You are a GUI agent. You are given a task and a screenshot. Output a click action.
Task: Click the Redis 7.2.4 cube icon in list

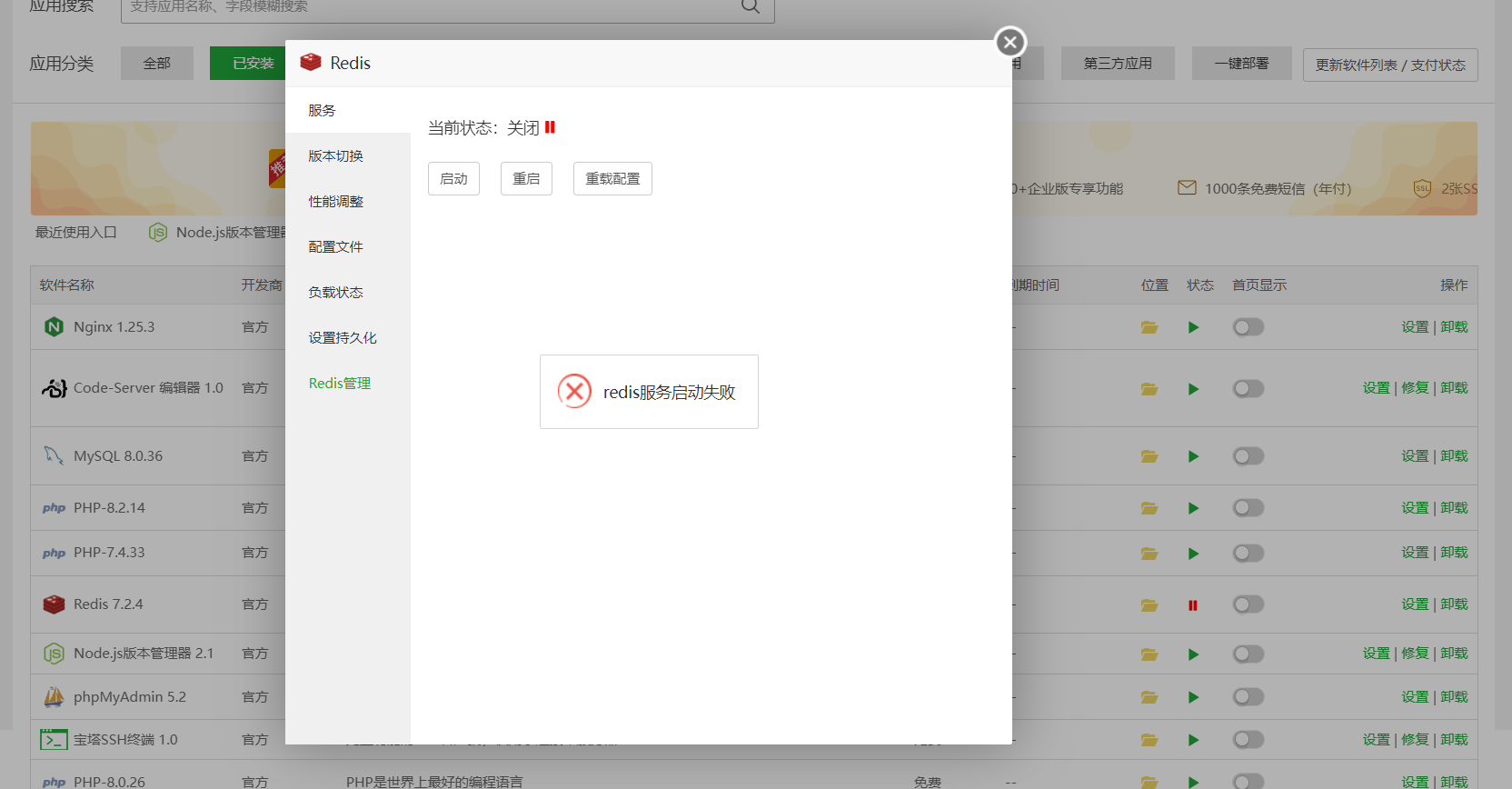point(54,604)
